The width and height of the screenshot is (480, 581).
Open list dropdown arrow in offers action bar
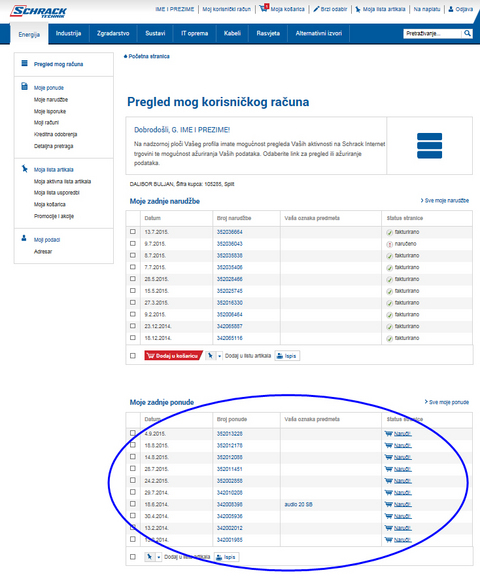[x=159, y=557]
